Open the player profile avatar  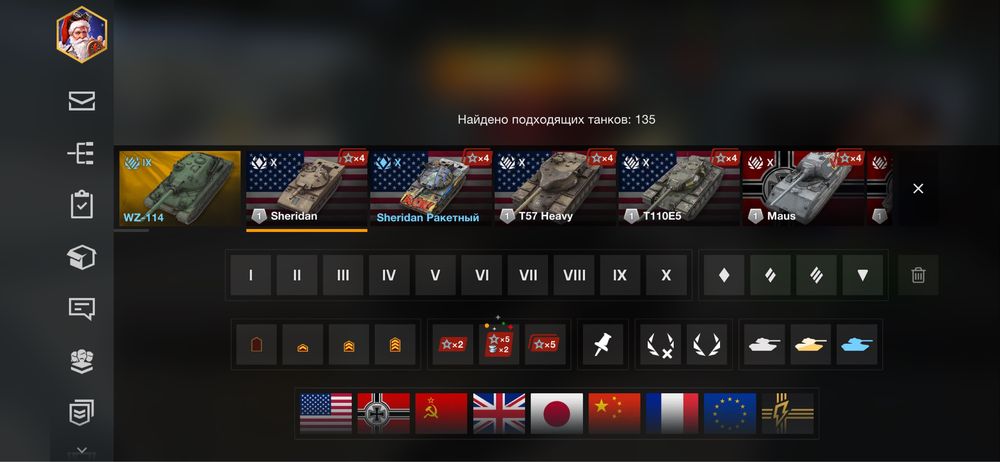pyautogui.click(x=82, y=34)
